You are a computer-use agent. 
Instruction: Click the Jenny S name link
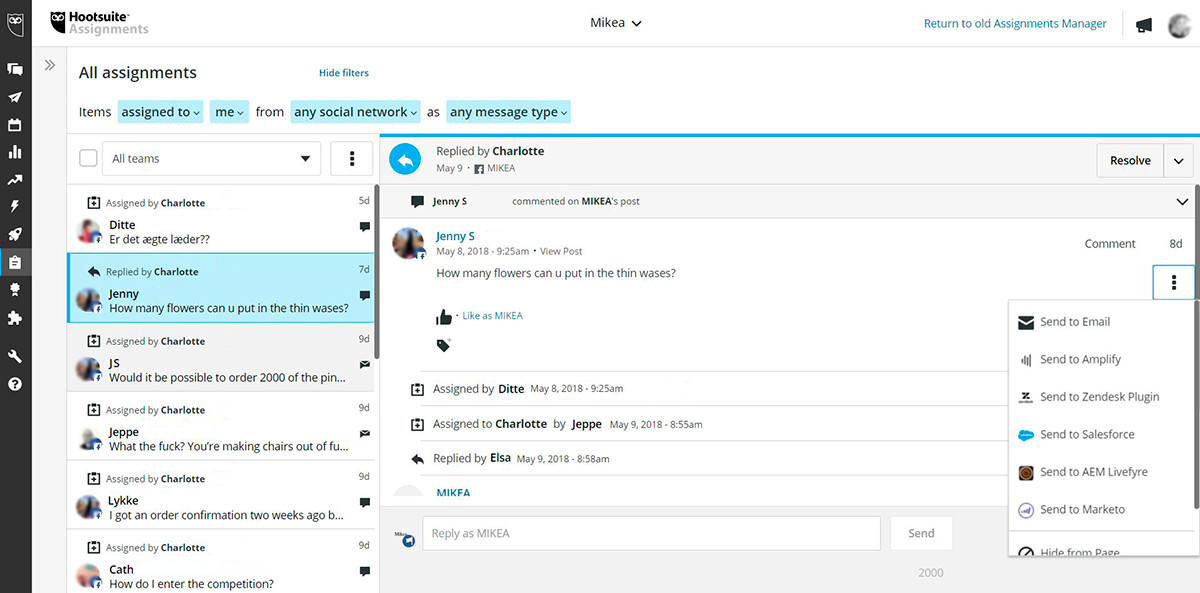(x=456, y=236)
